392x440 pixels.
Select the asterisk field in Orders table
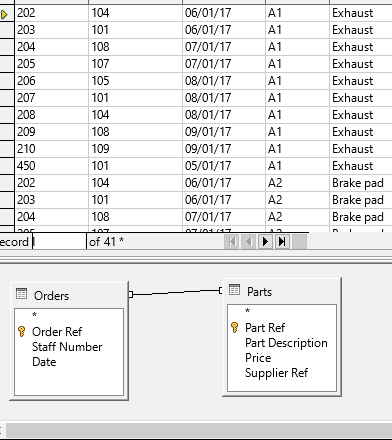[x=34, y=315]
